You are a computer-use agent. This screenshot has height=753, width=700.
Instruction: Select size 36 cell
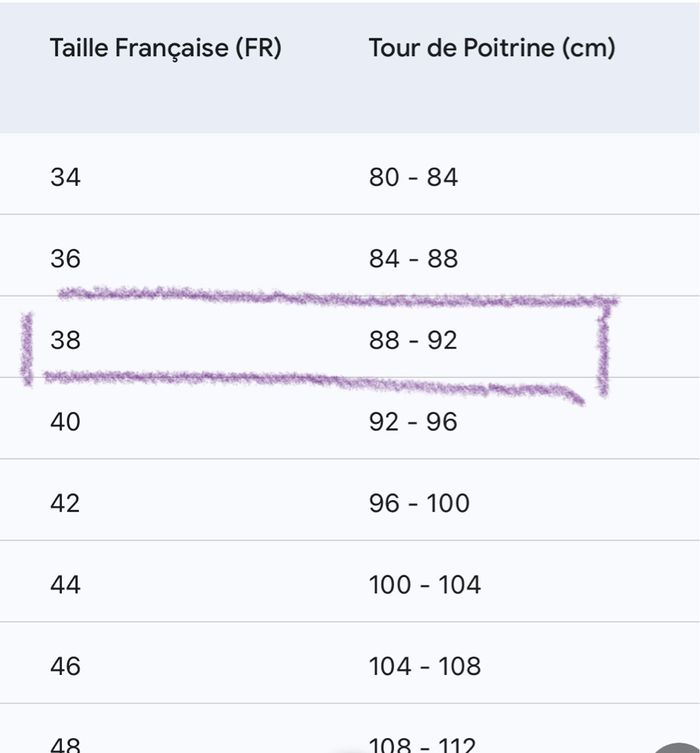coord(65,259)
